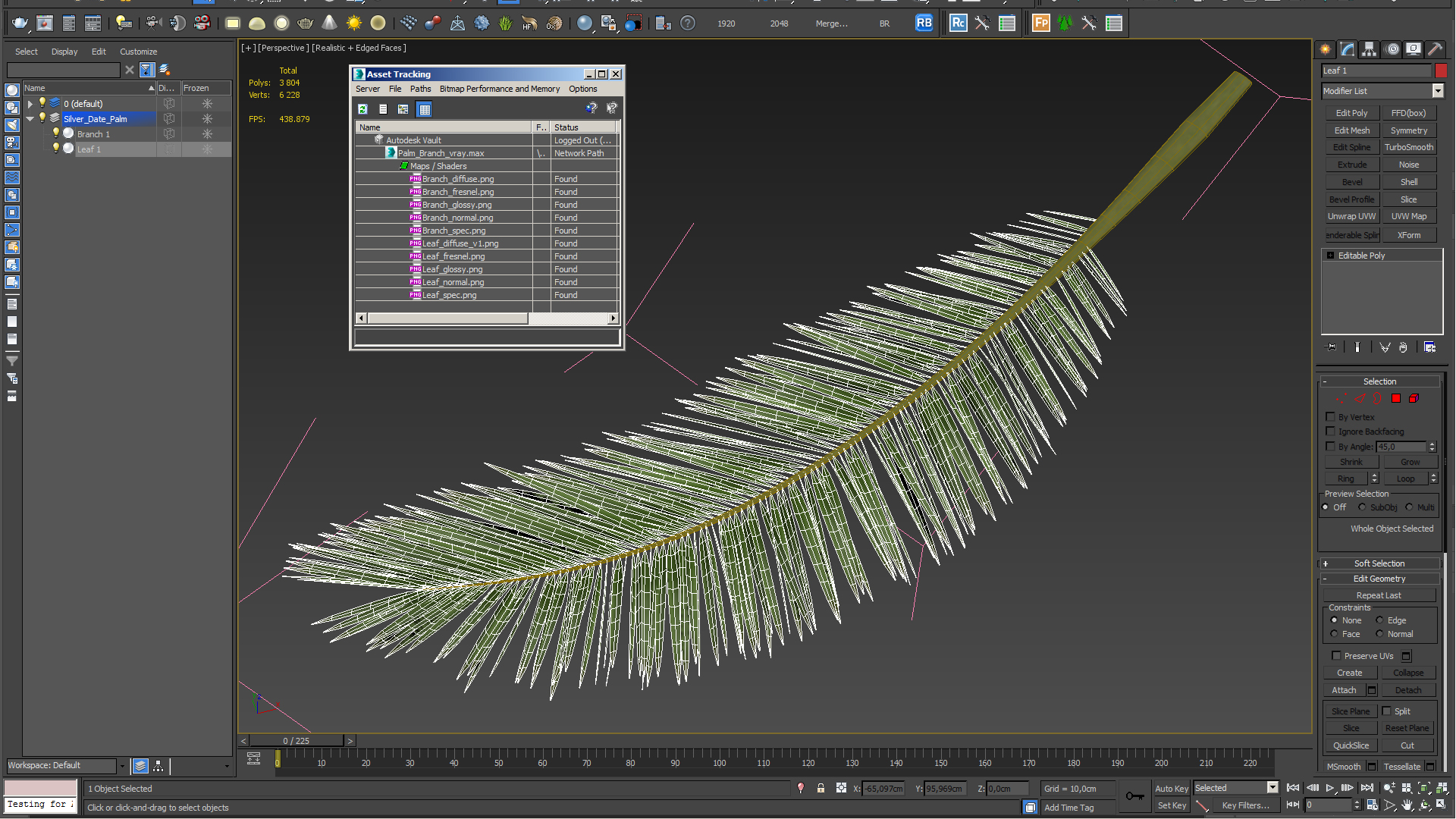The width and height of the screenshot is (1456, 819).
Task: Click the Pin Stack icon
Action: tap(1332, 347)
